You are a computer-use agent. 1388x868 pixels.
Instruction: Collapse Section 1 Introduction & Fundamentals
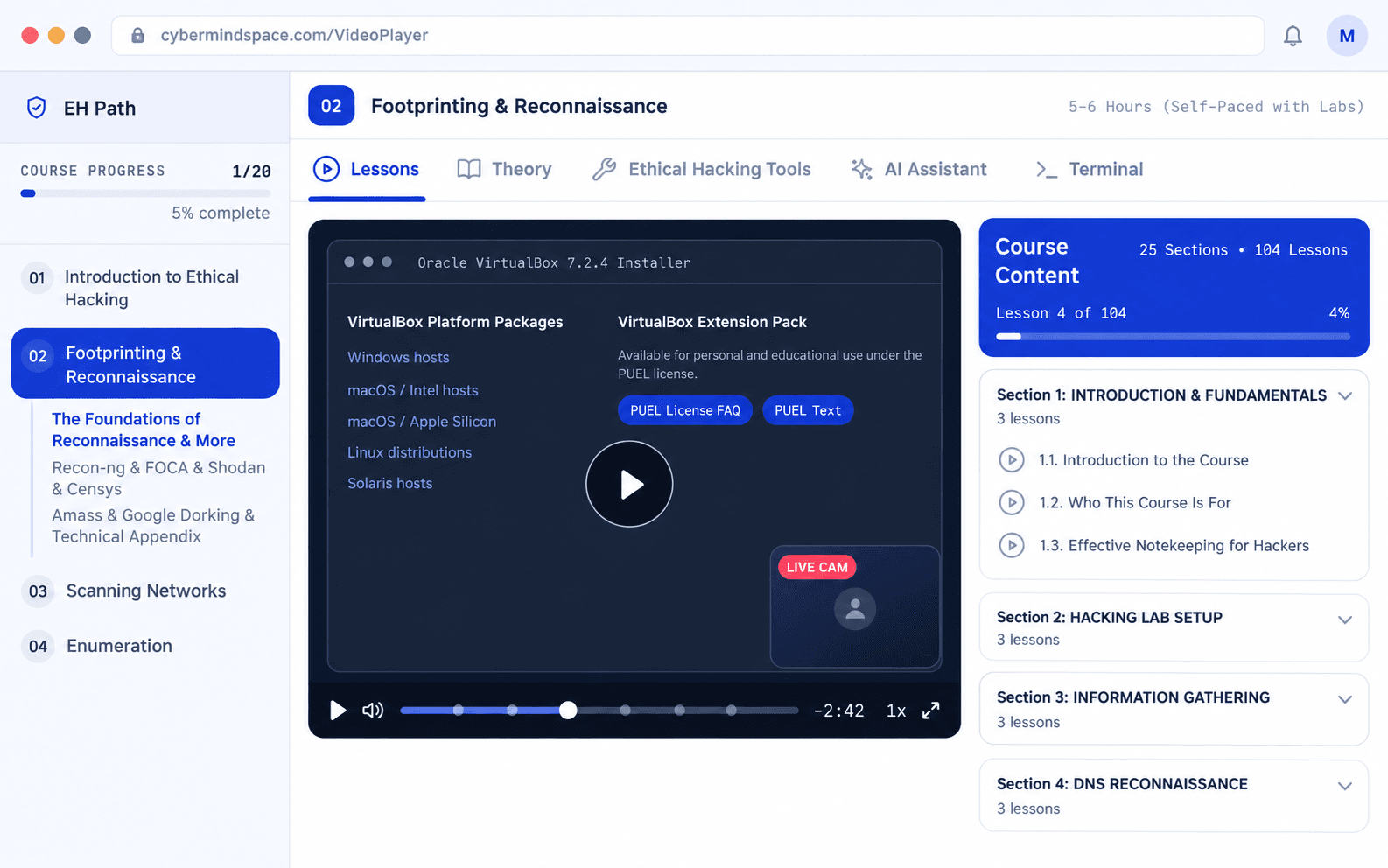(1345, 395)
